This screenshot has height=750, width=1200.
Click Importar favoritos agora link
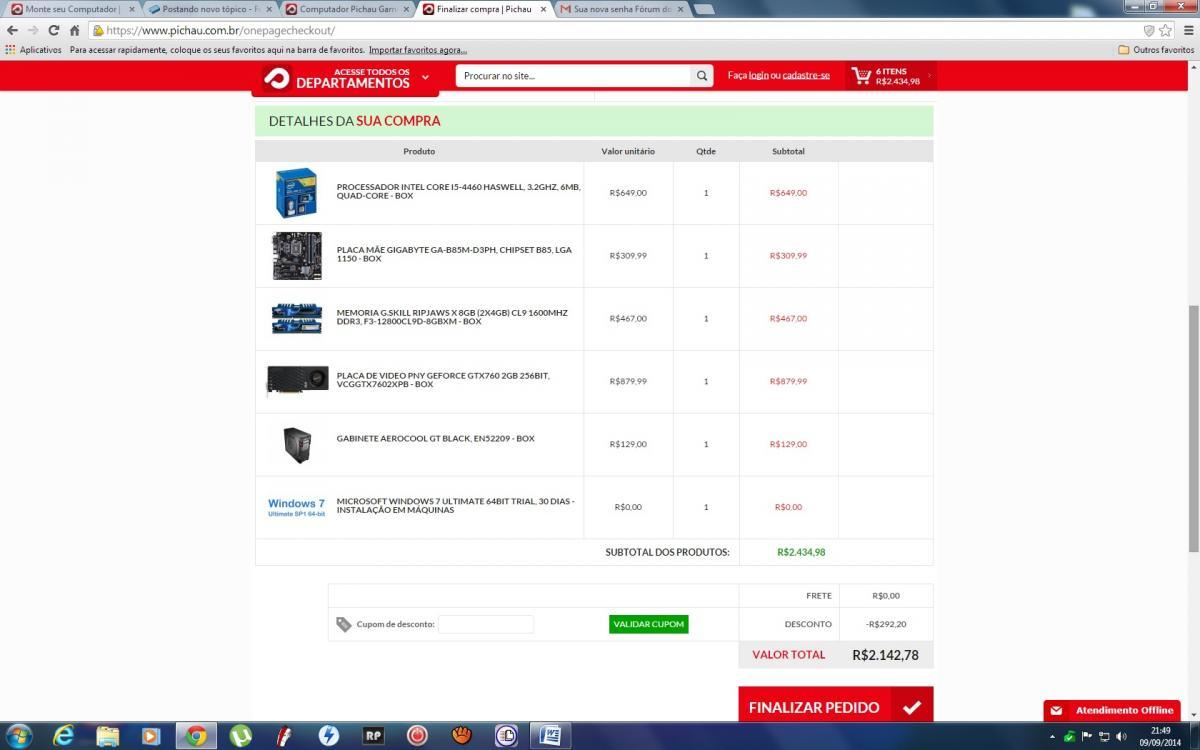pyautogui.click(x=417, y=50)
